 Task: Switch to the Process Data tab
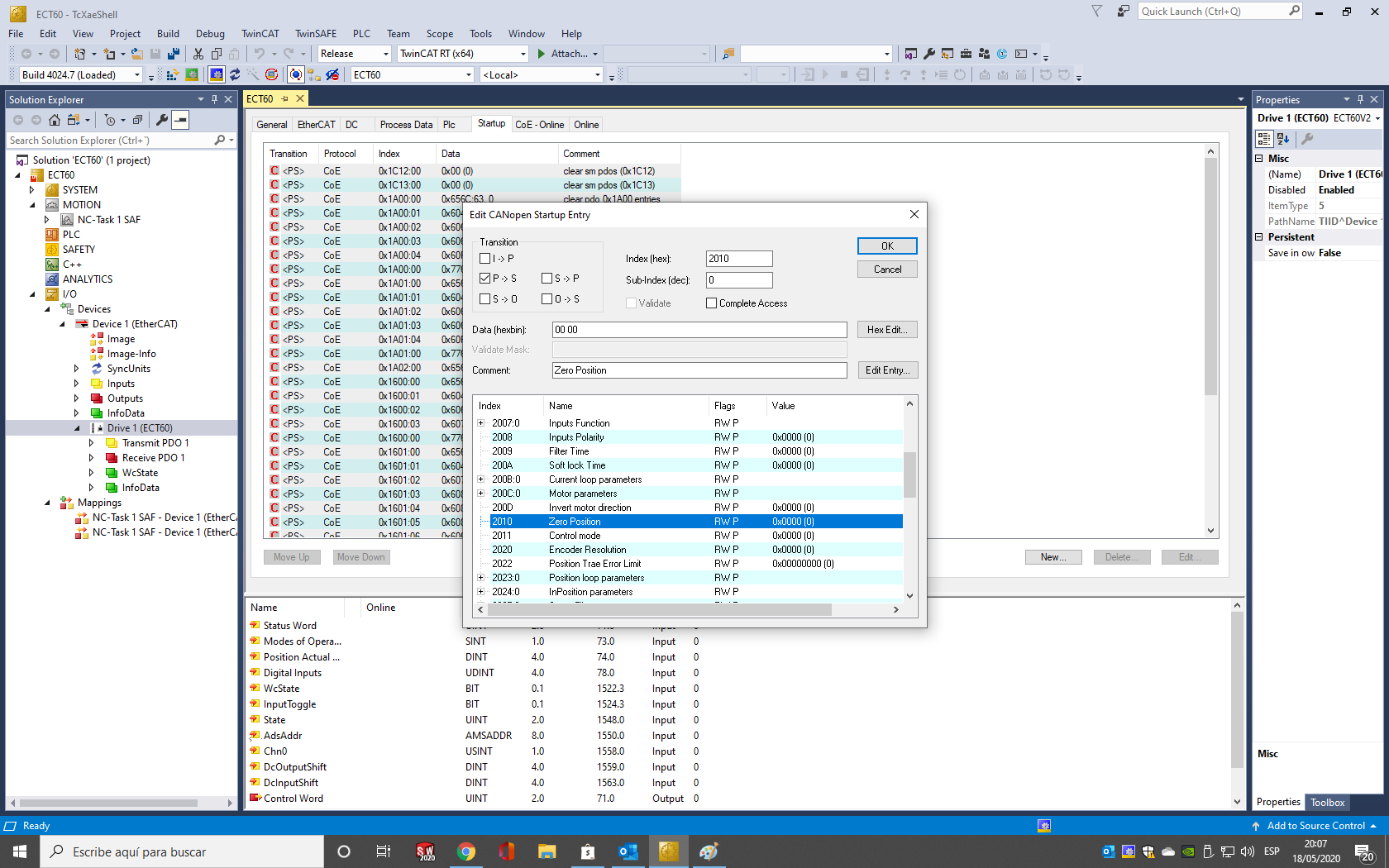coord(406,125)
